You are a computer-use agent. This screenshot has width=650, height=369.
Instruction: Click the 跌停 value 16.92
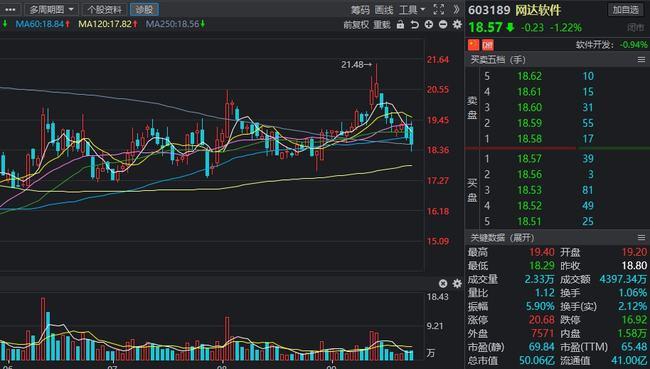click(634, 320)
